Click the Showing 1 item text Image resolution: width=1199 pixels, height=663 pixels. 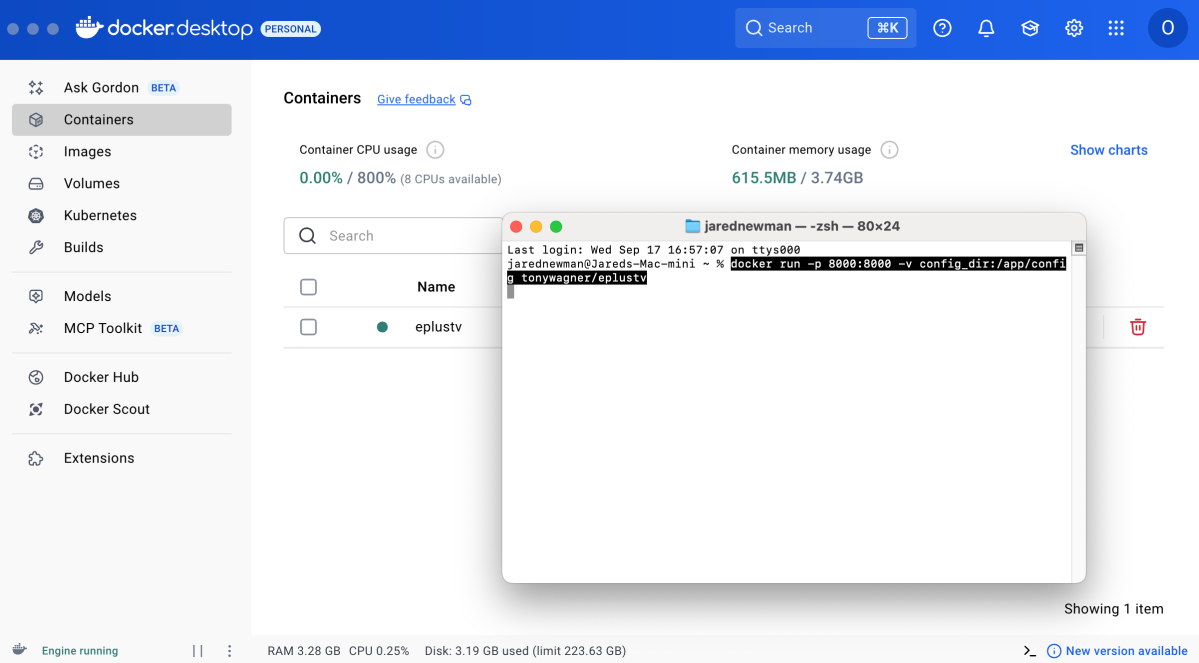(x=1113, y=609)
